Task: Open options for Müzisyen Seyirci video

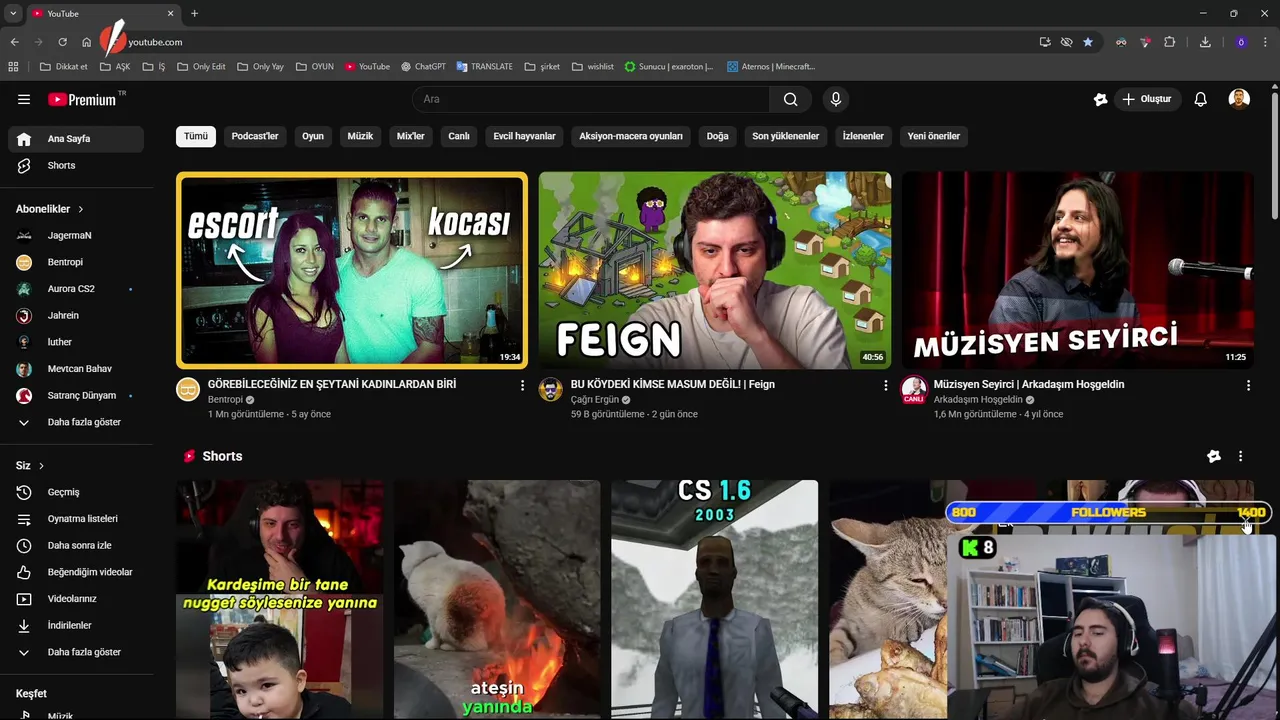Action: (1248, 385)
